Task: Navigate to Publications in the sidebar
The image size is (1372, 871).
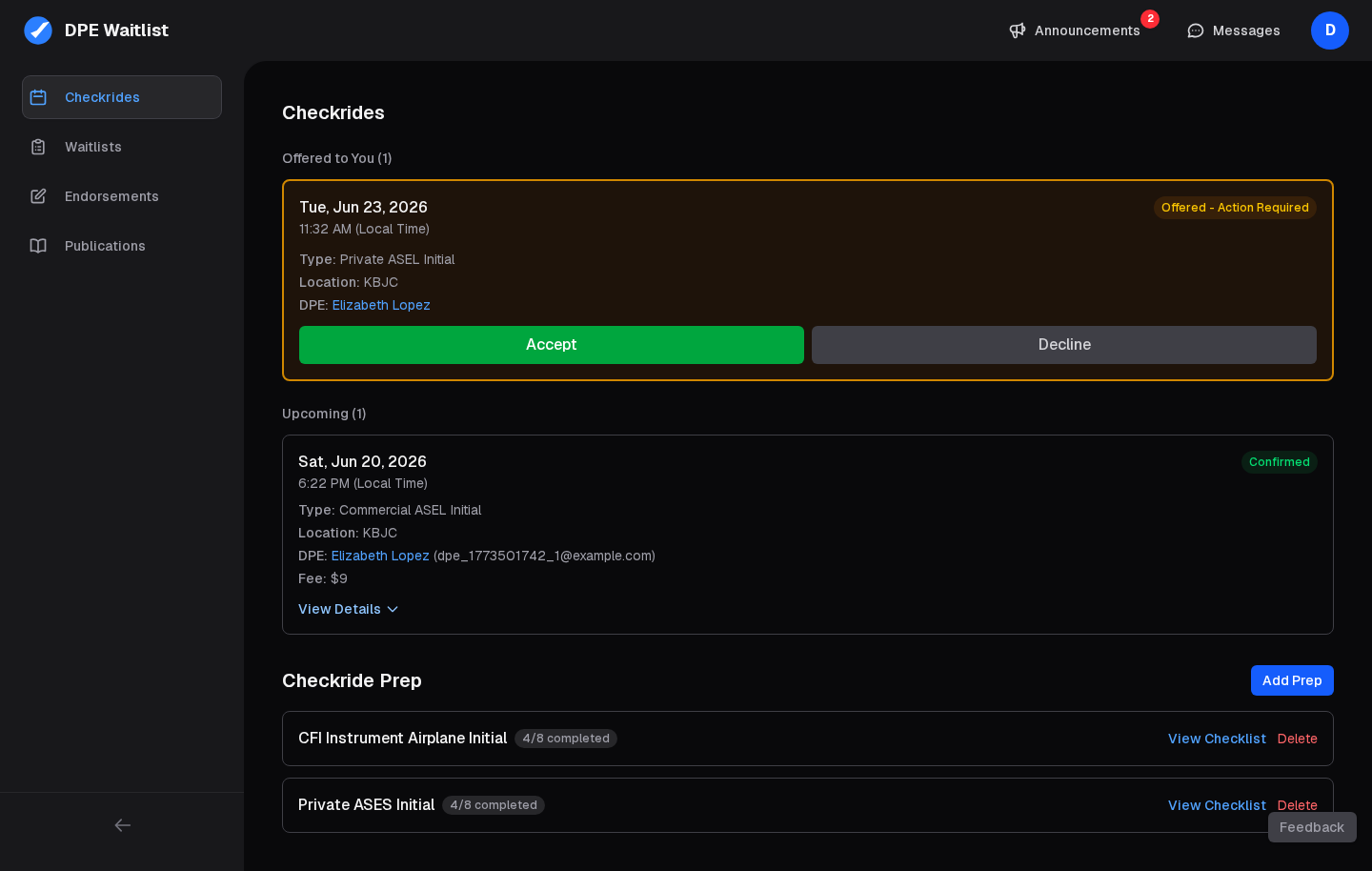Action: coord(122,246)
